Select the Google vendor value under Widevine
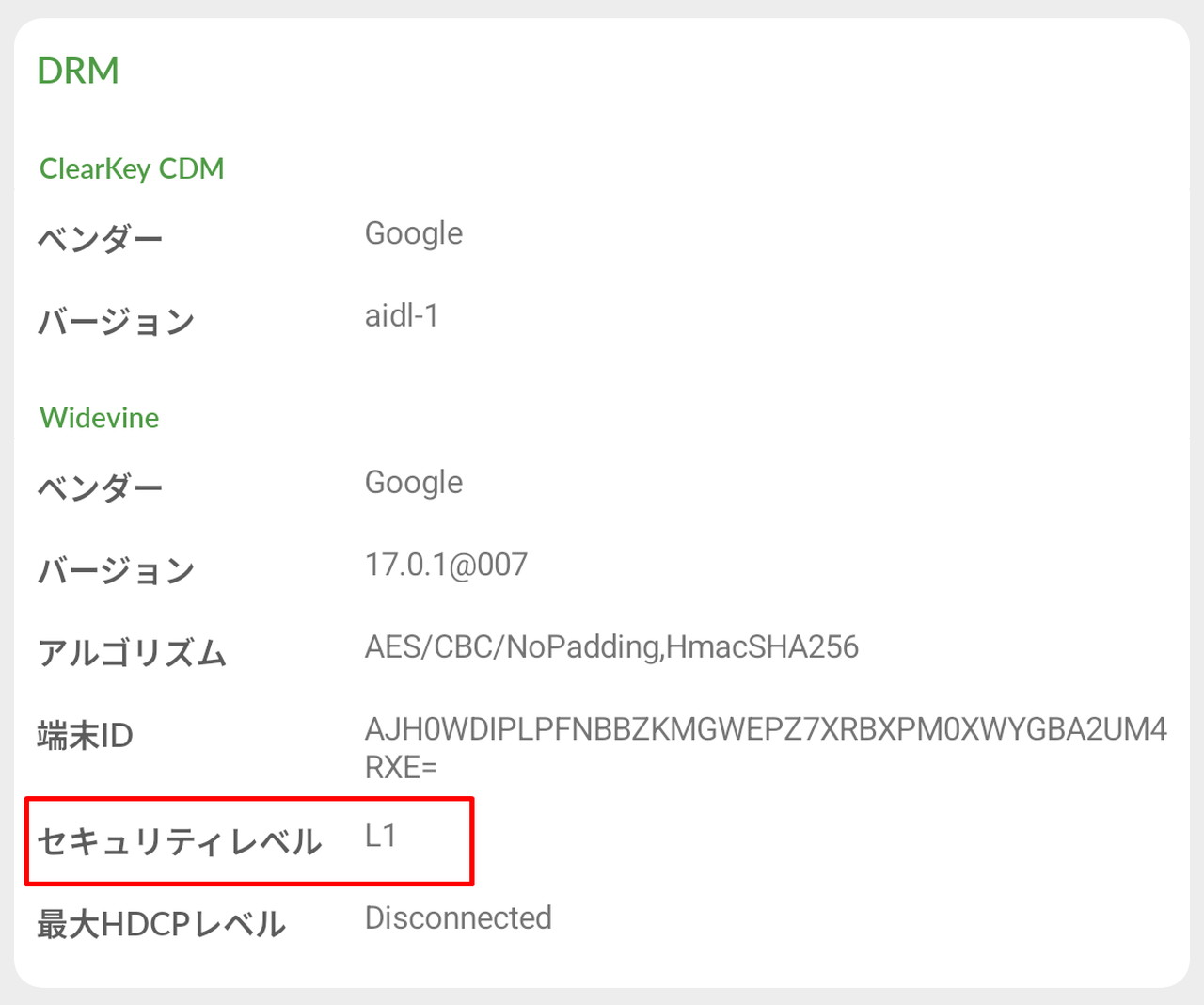The width and height of the screenshot is (1204, 1005). coord(413,482)
